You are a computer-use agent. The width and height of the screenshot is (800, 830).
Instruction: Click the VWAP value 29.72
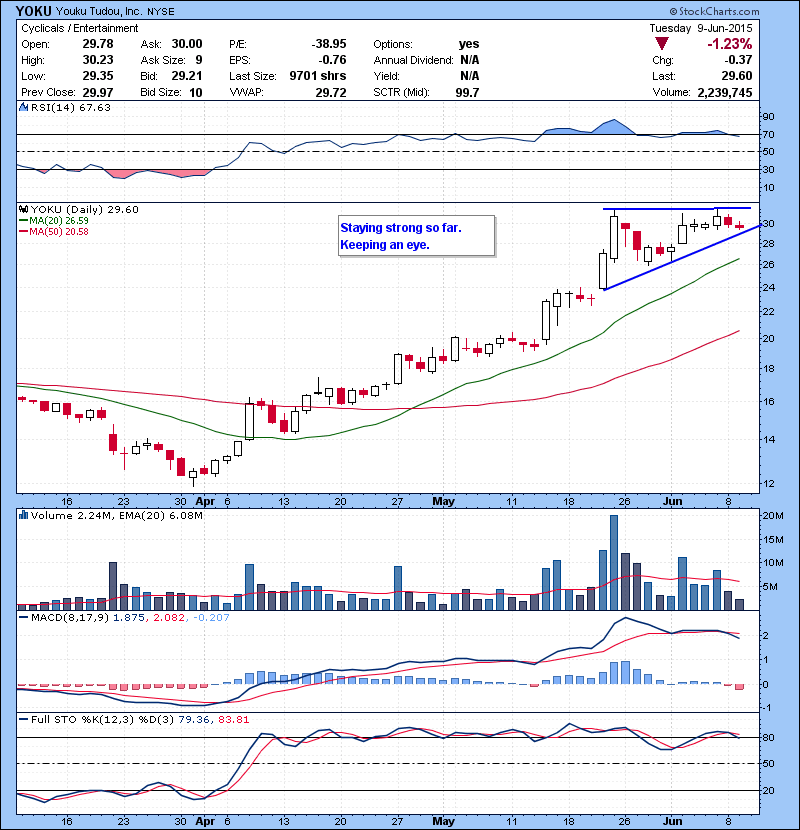tap(330, 93)
